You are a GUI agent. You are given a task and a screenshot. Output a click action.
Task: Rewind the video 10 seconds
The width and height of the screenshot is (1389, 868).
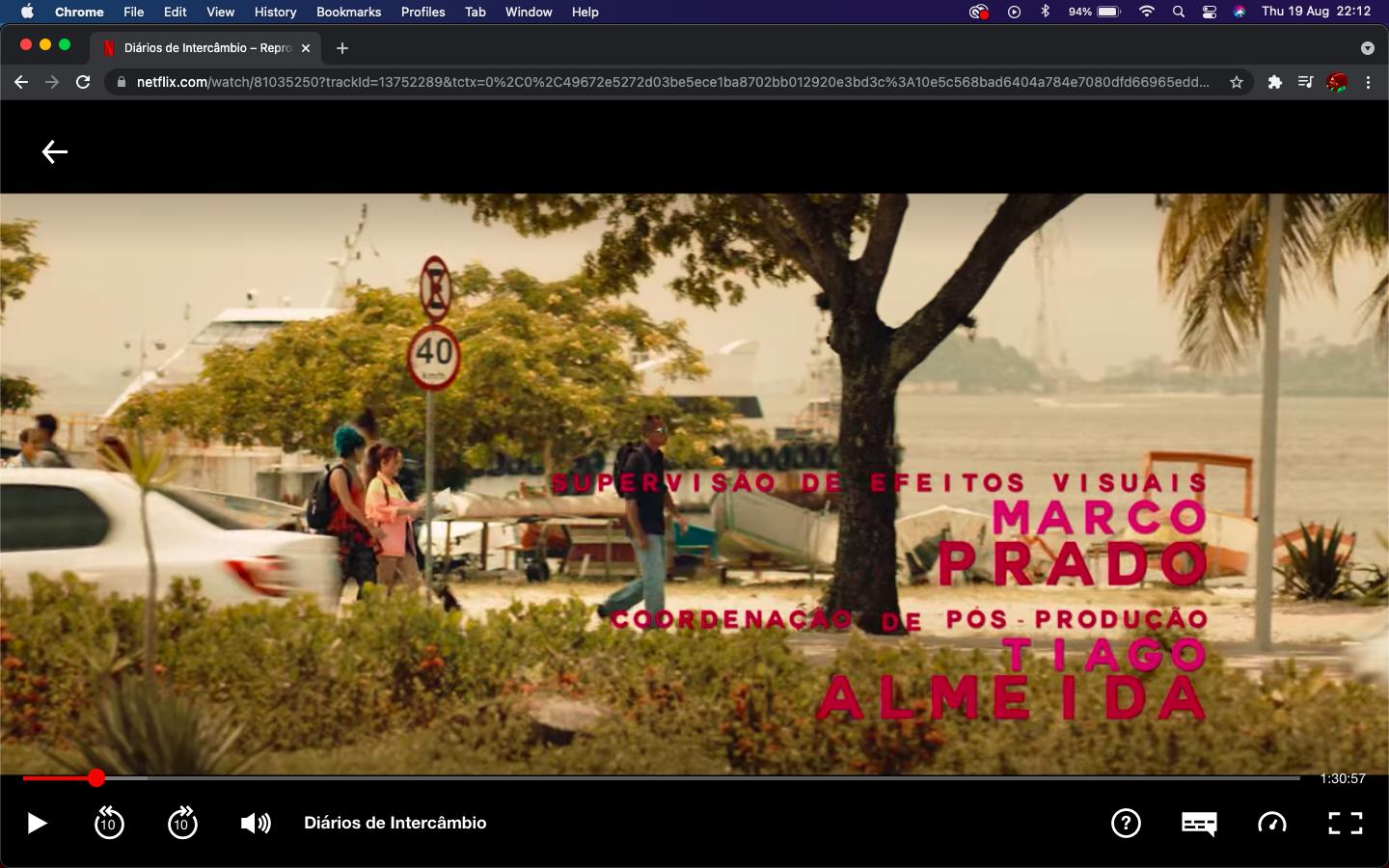109,823
